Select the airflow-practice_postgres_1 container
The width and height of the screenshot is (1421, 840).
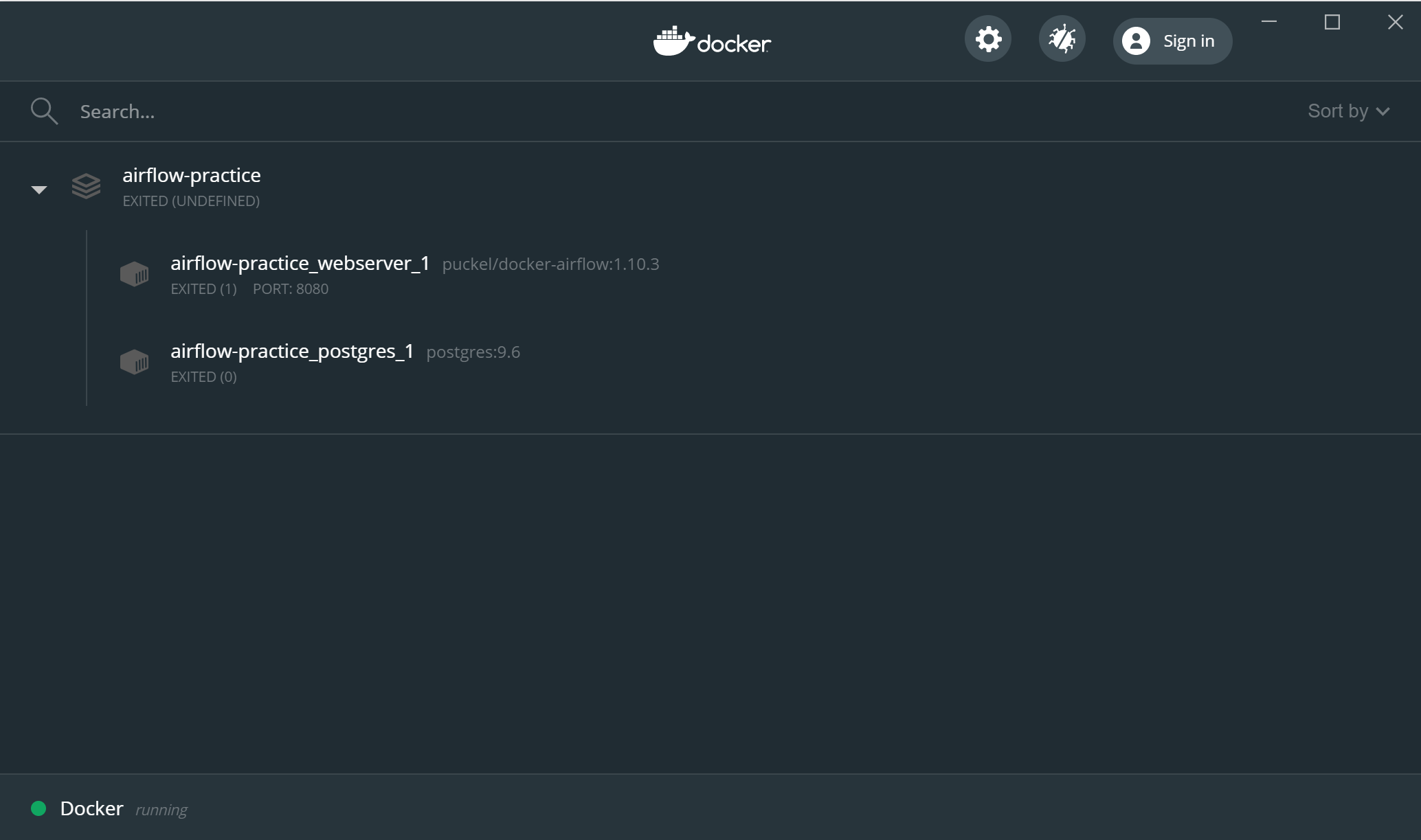coord(292,351)
